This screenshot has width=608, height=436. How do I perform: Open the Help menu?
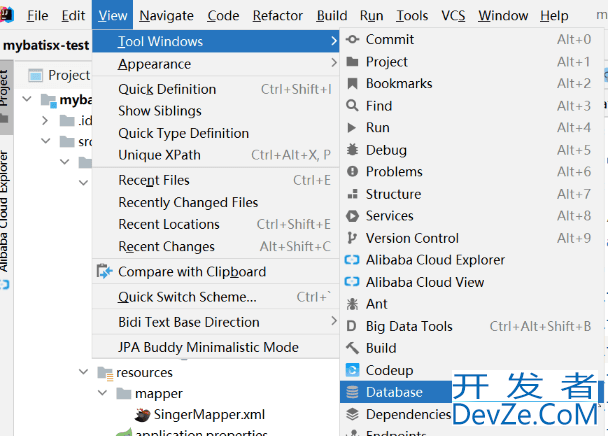click(554, 16)
